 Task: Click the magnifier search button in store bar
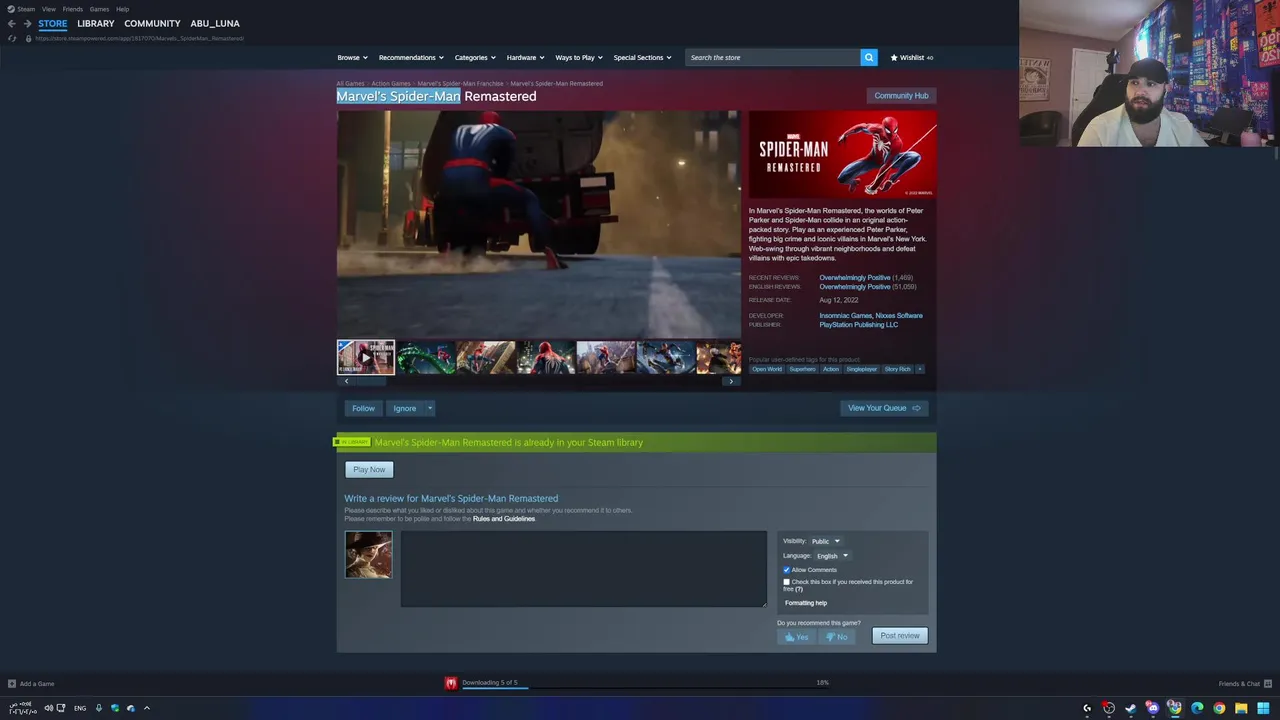point(869,57)
